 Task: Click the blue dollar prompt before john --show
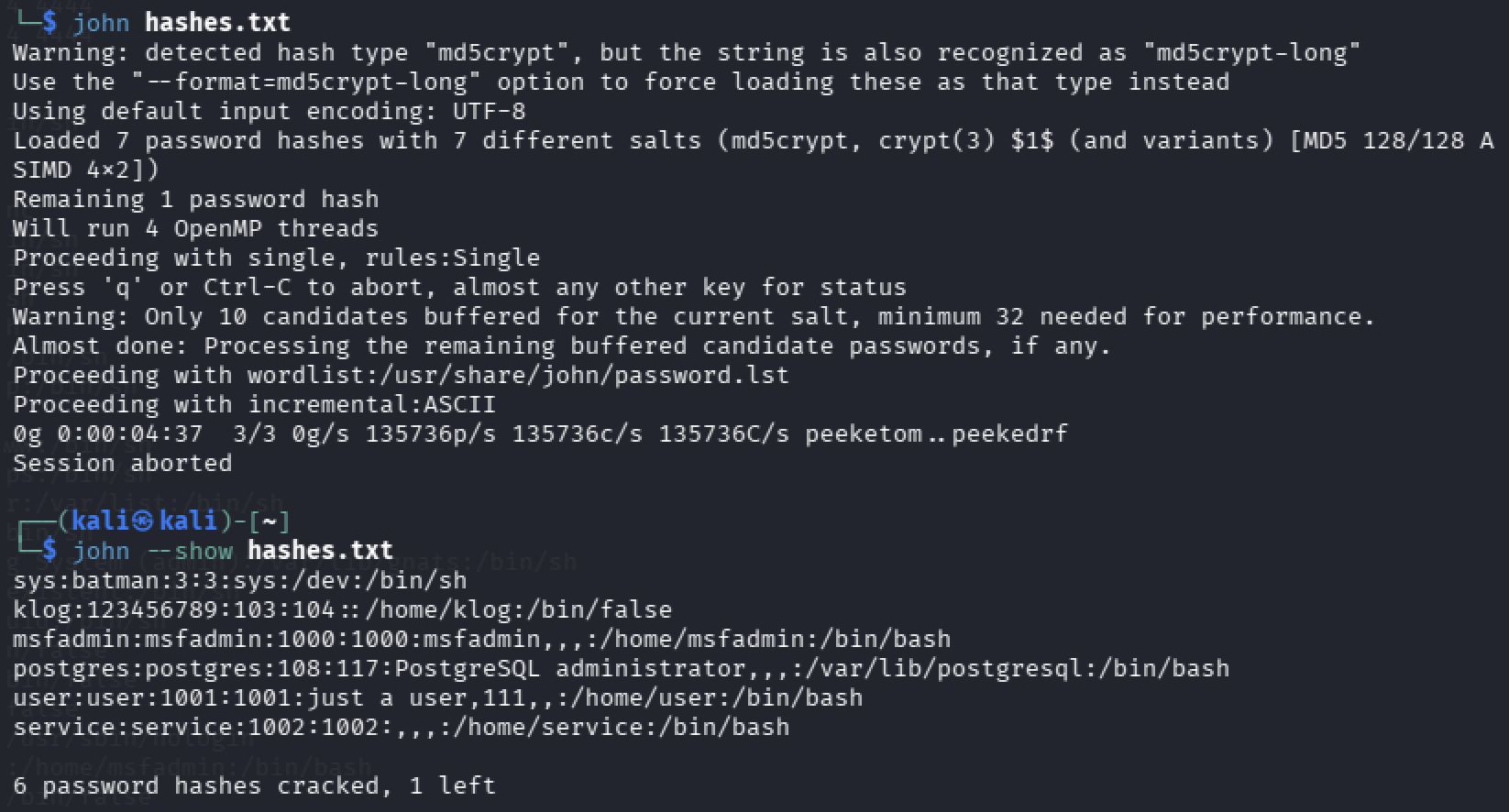(50, 550)
